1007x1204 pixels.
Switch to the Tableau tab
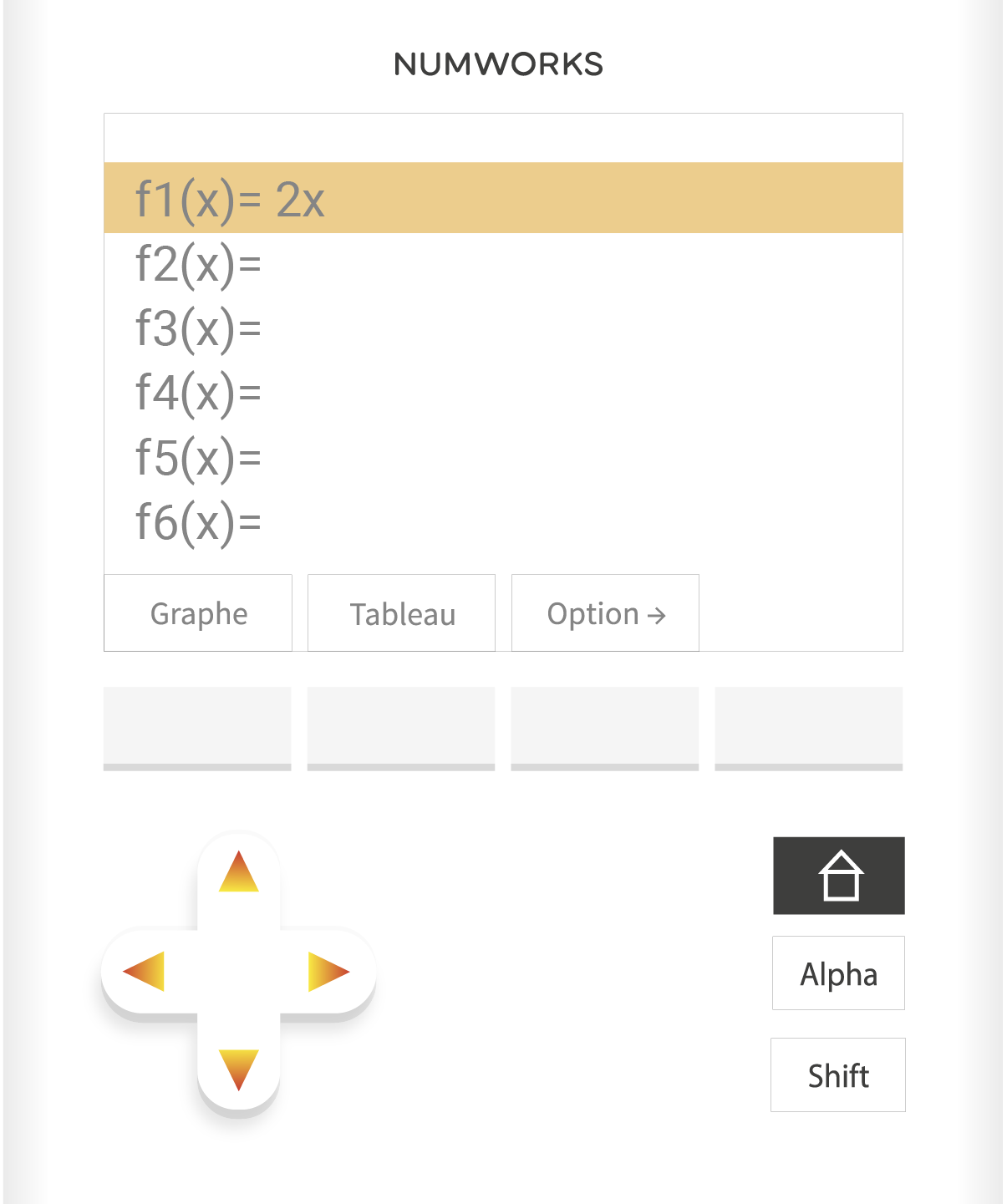pyautogui.click(x=401, y=613)
